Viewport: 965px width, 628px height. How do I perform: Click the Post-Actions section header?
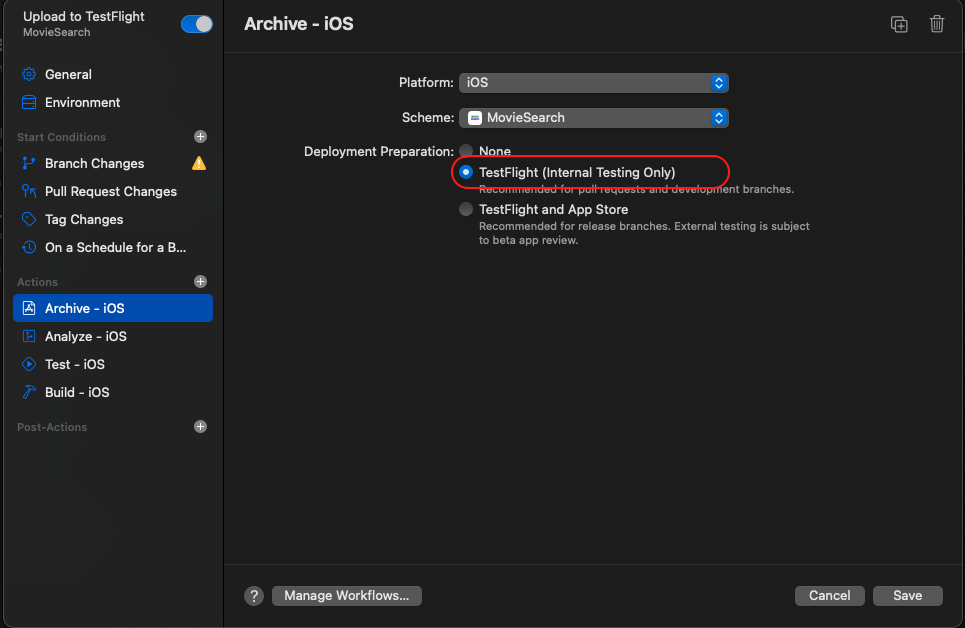52,427
